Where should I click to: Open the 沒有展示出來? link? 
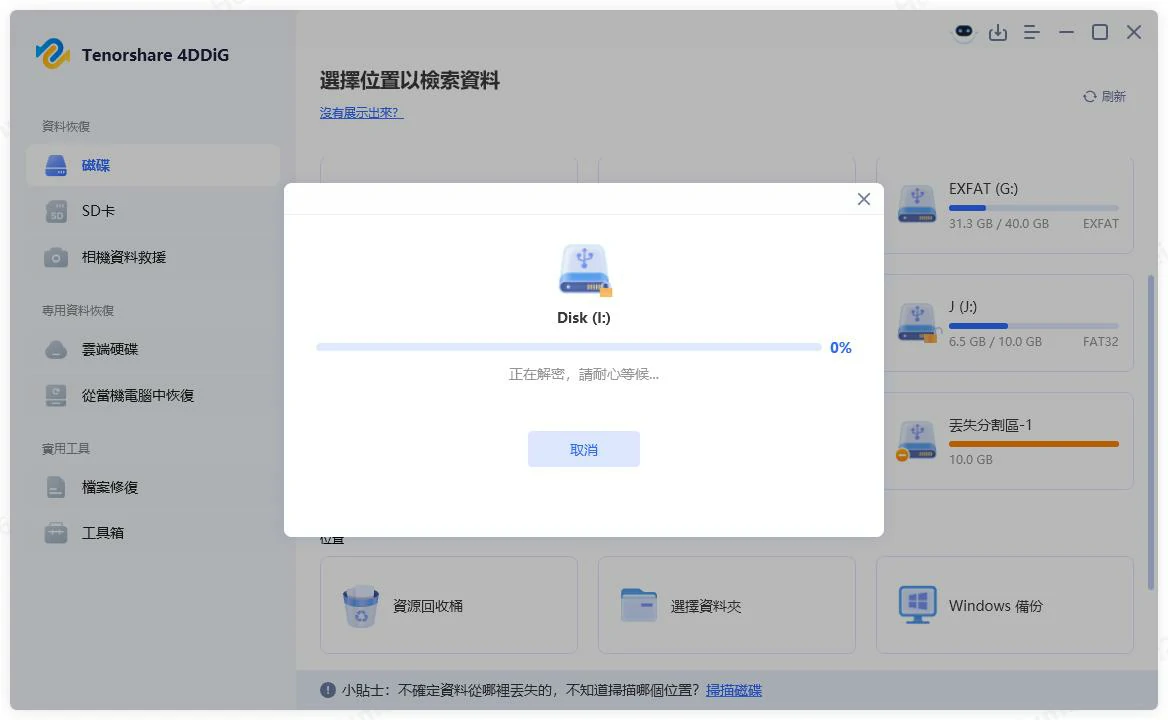tap(361, 112)
